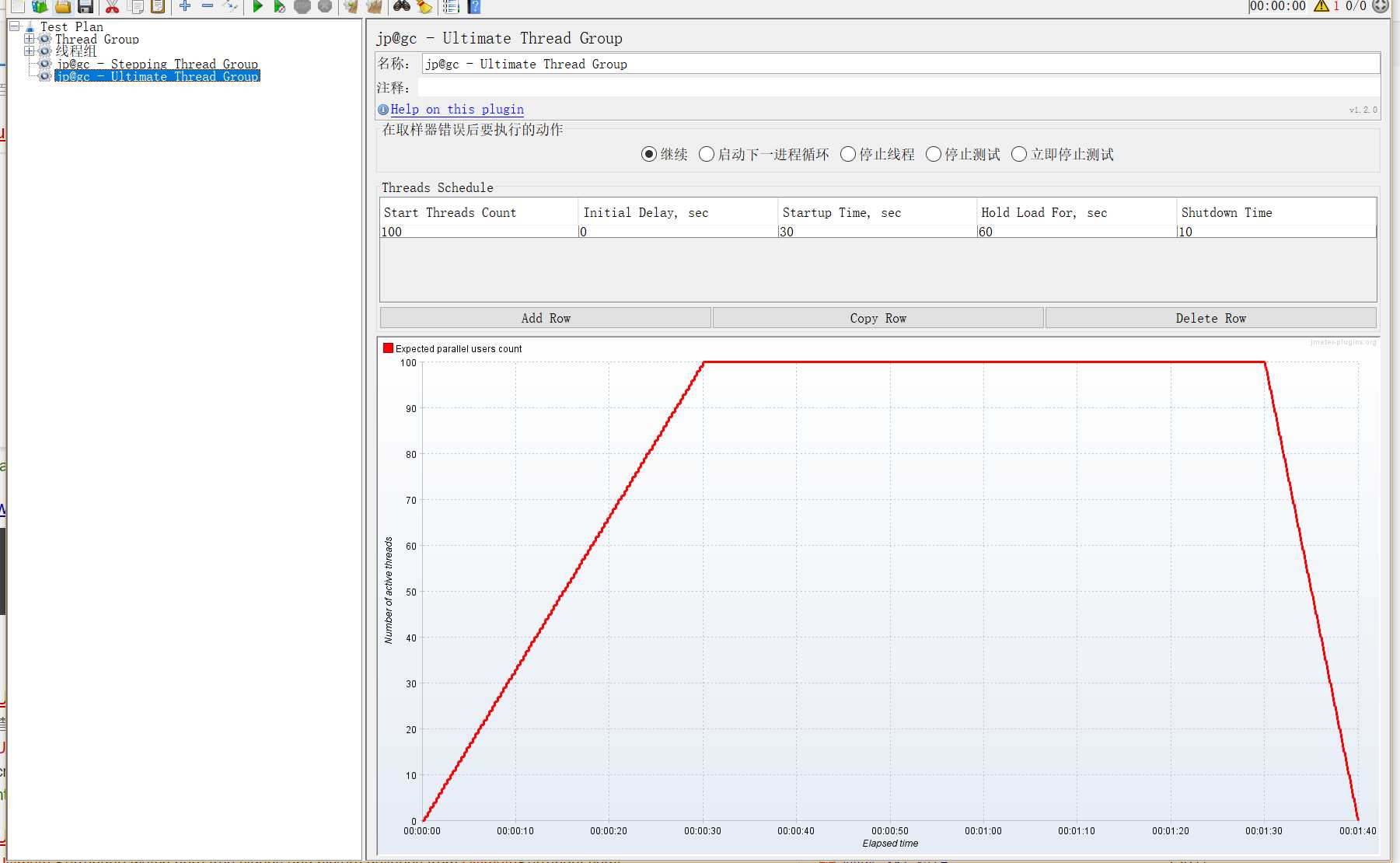Click the Clear All results icon
Screen dimensions: 1400x863
(x=375, y=6)
